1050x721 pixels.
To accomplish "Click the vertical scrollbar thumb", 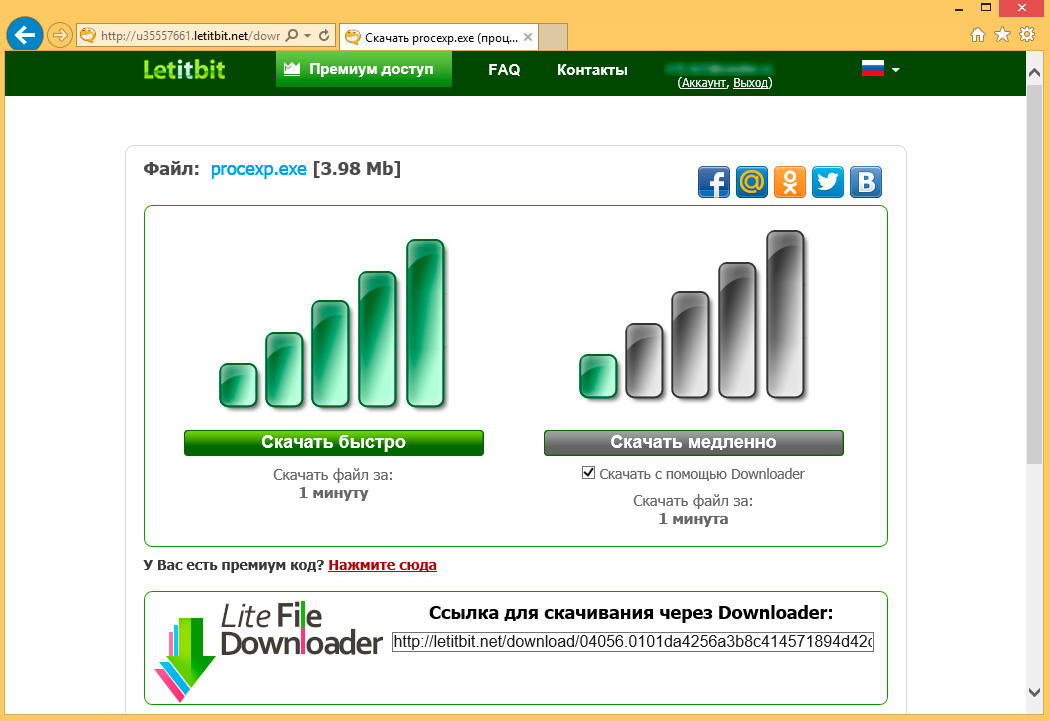I will click(x=1035, y=273).
